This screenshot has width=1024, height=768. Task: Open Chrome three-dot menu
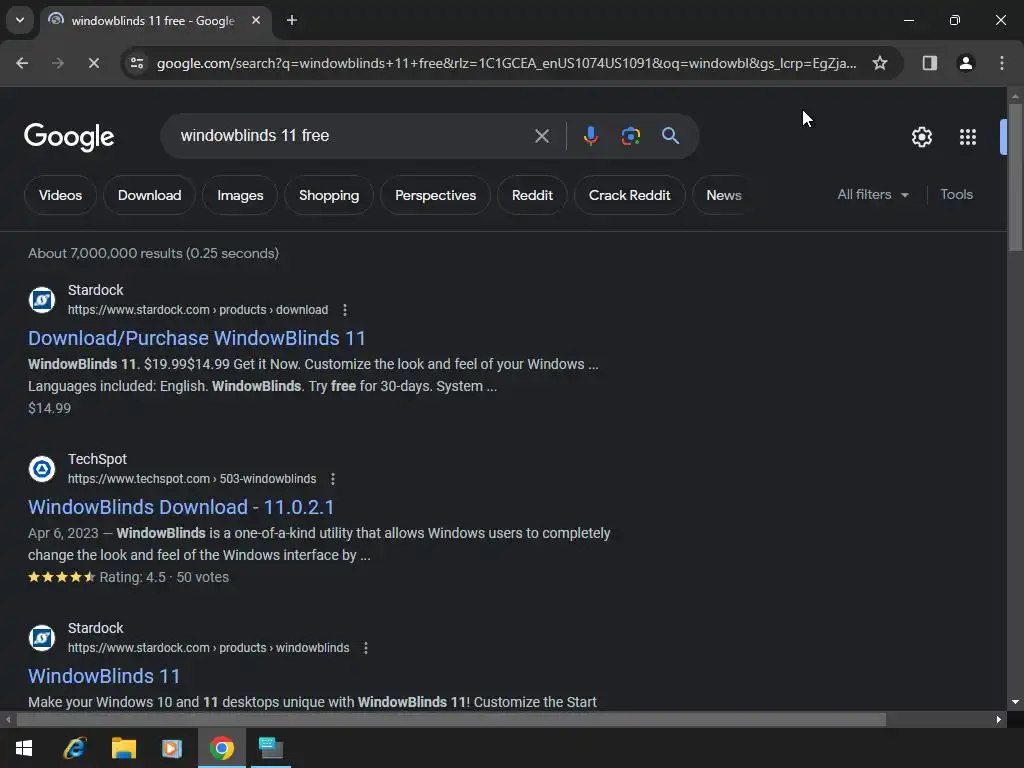(x=1001, y=63)
